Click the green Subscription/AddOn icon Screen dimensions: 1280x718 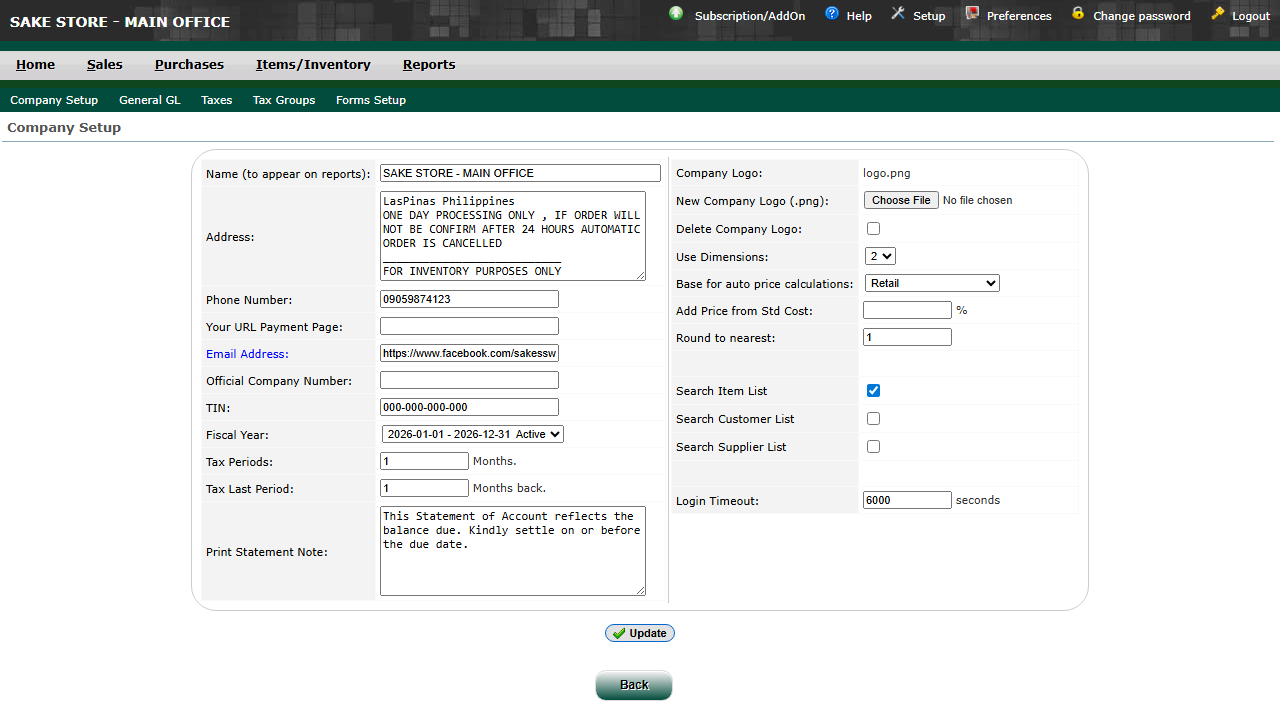(x=676, y=14)
